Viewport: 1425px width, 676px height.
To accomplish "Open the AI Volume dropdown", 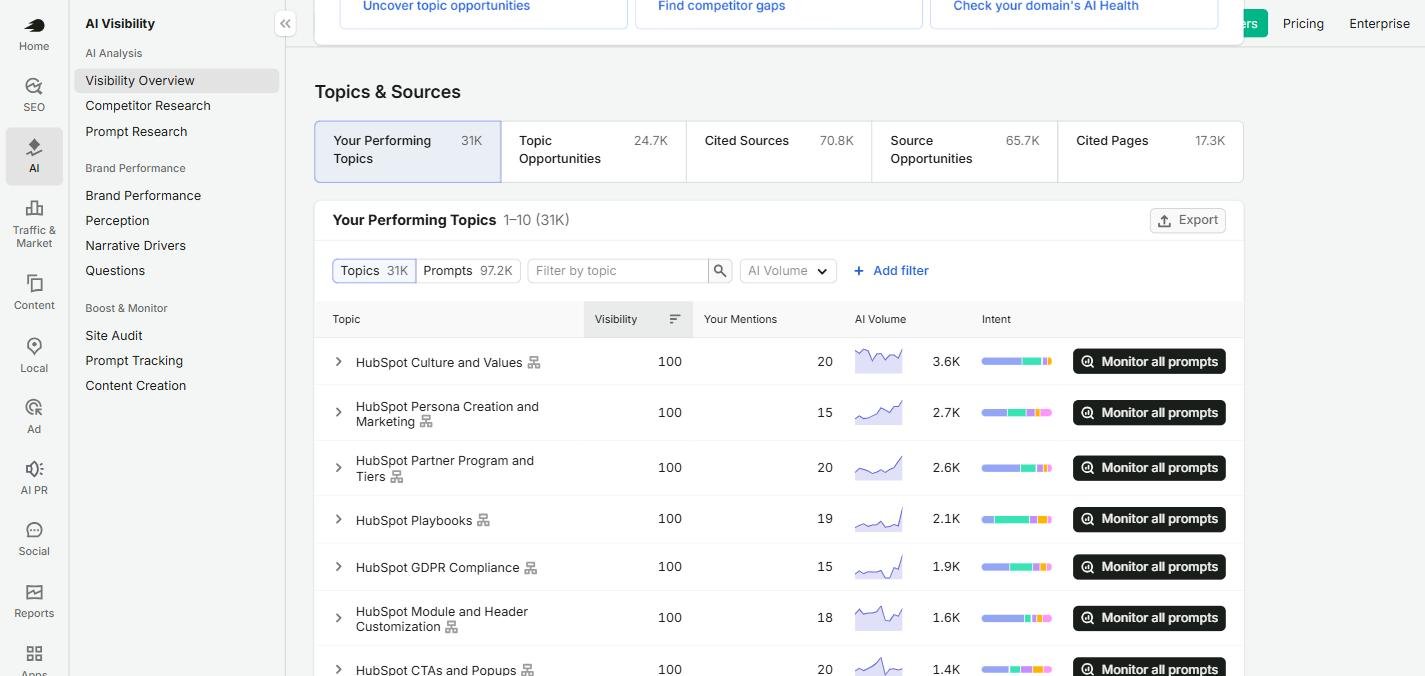I will [788, 271].
